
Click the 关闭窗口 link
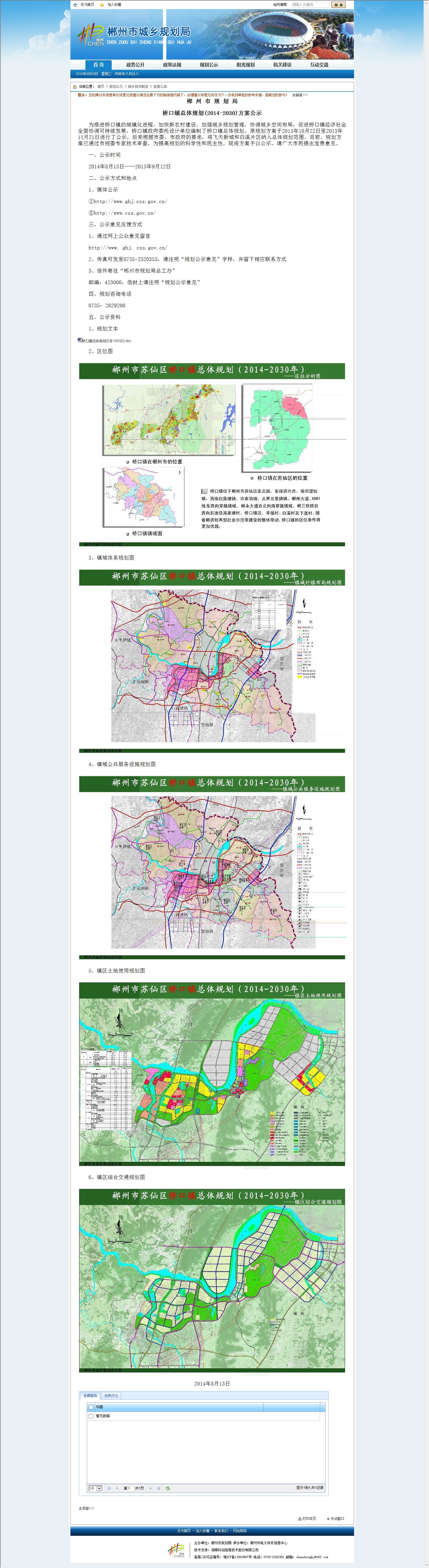[338, 1519]
